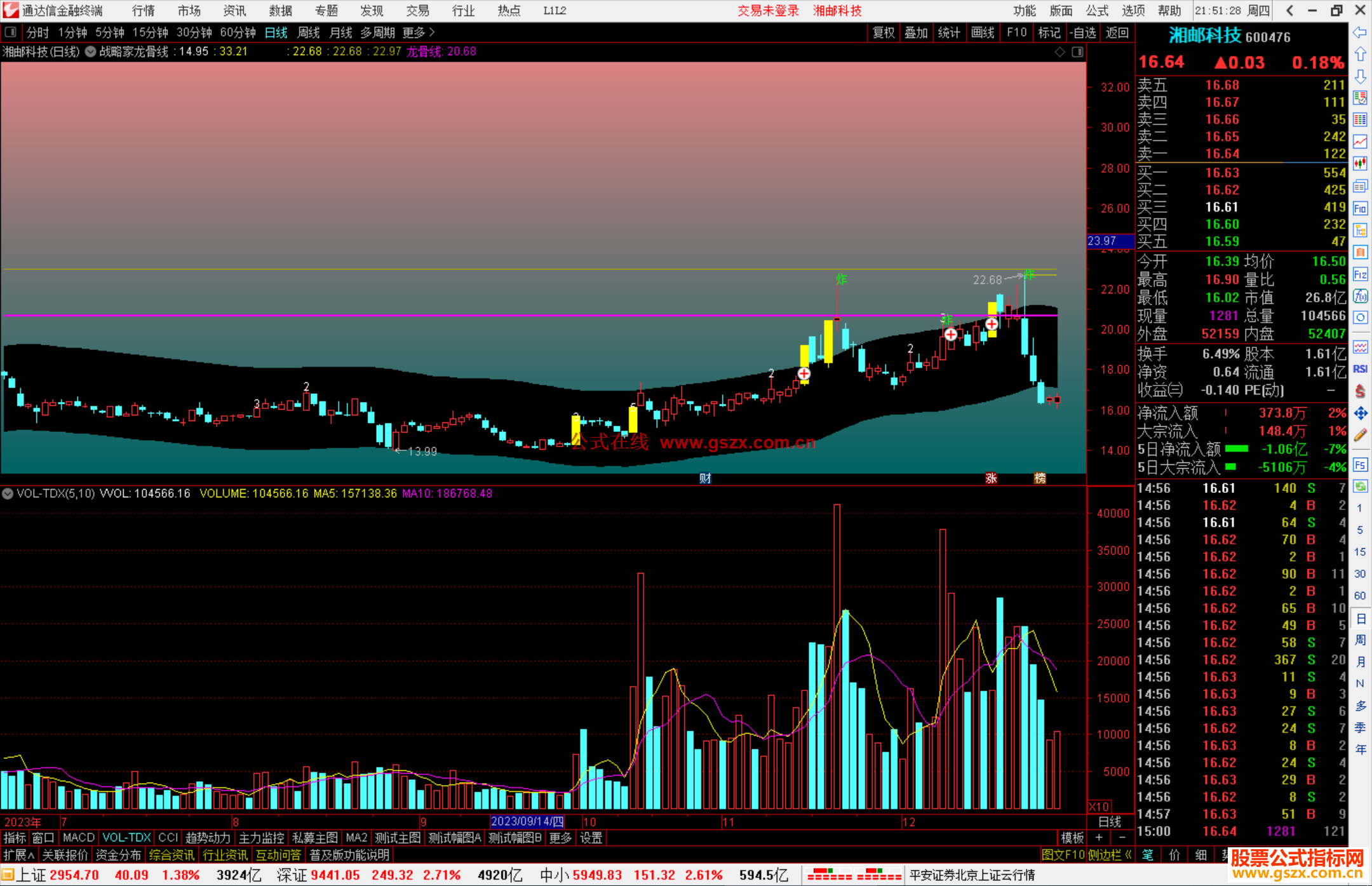Expand the 扩展 panel at bottom
The image size is (1372, 886).
[x=19, y=855]
